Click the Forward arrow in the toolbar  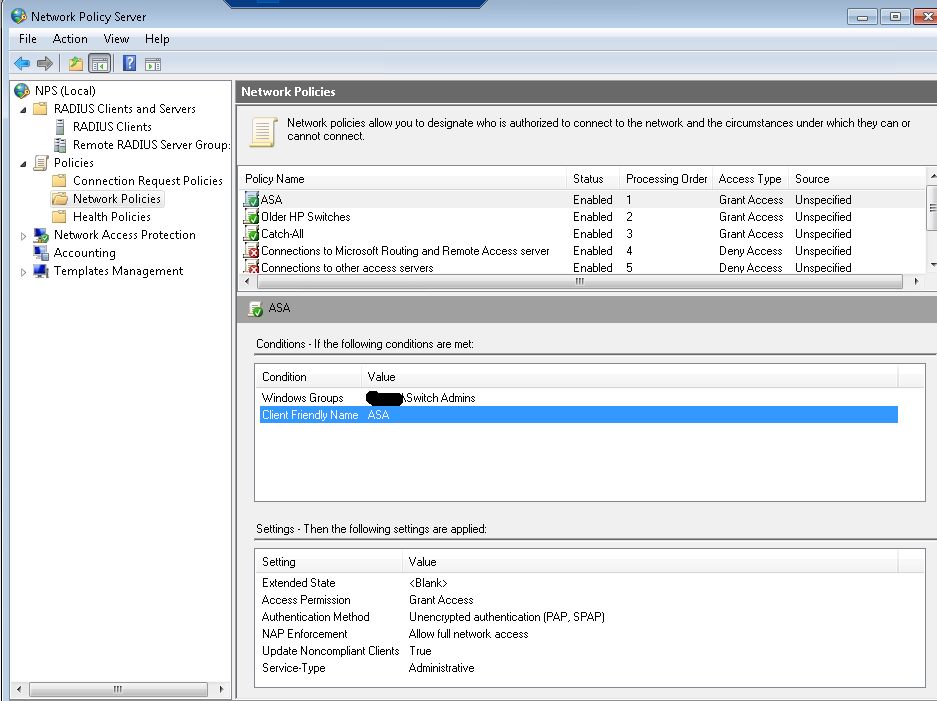45,63
